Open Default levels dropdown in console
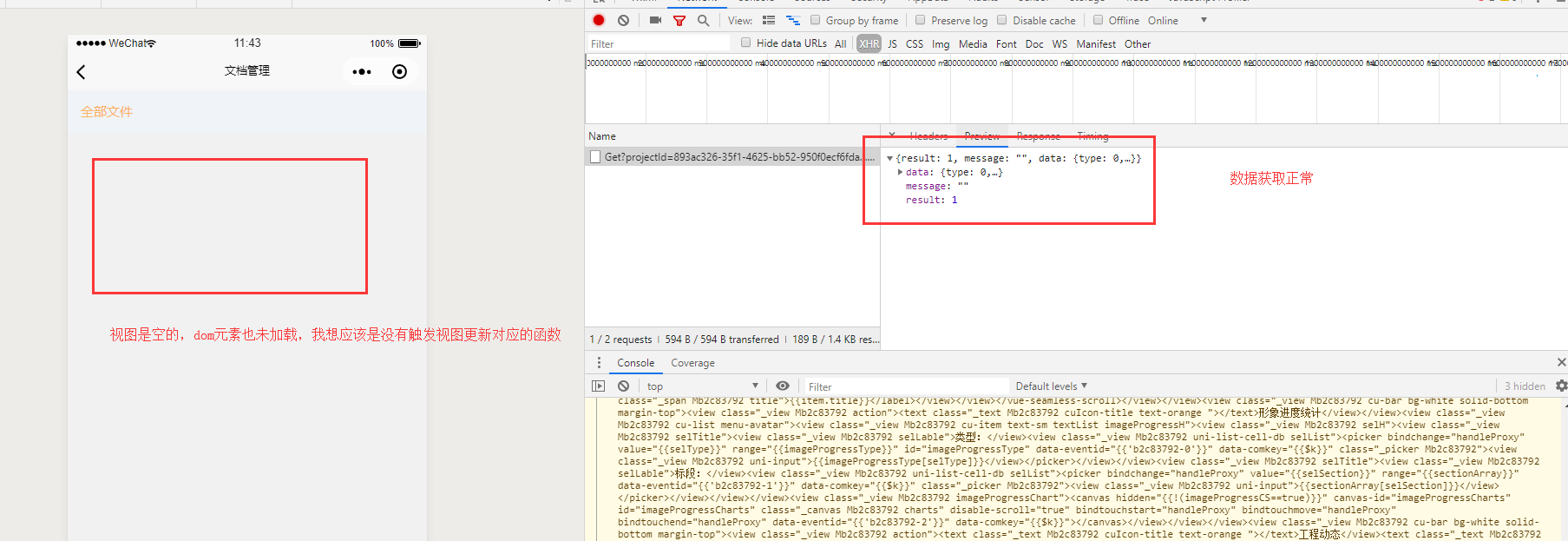The height and width of the screenshot is (541, 1568). pyautogui.click(x=1051, y=386)
